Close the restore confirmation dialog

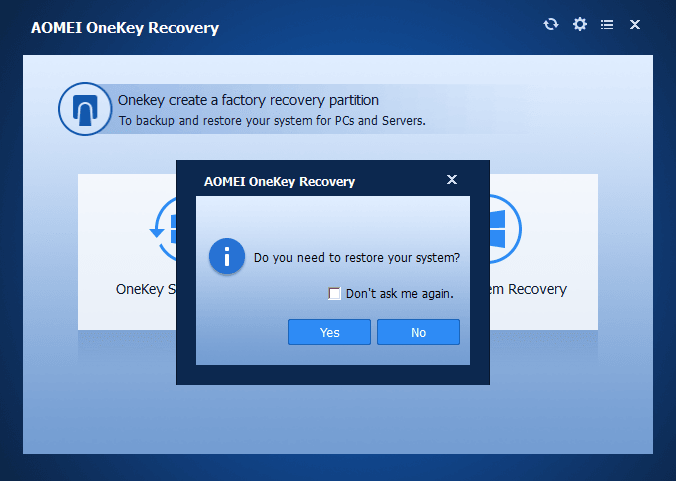coord(451,179)
